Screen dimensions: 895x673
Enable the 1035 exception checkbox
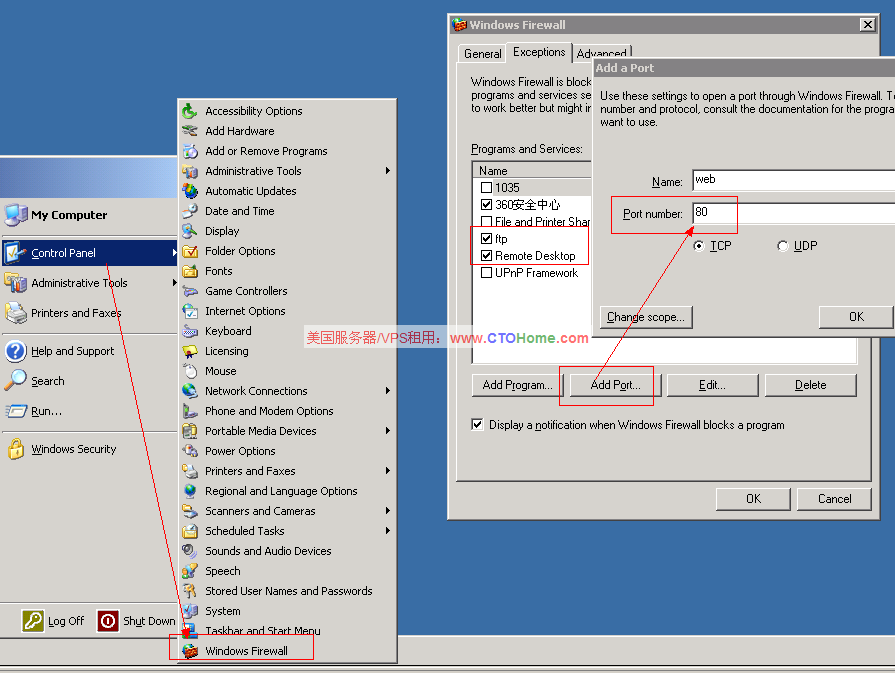486,187
